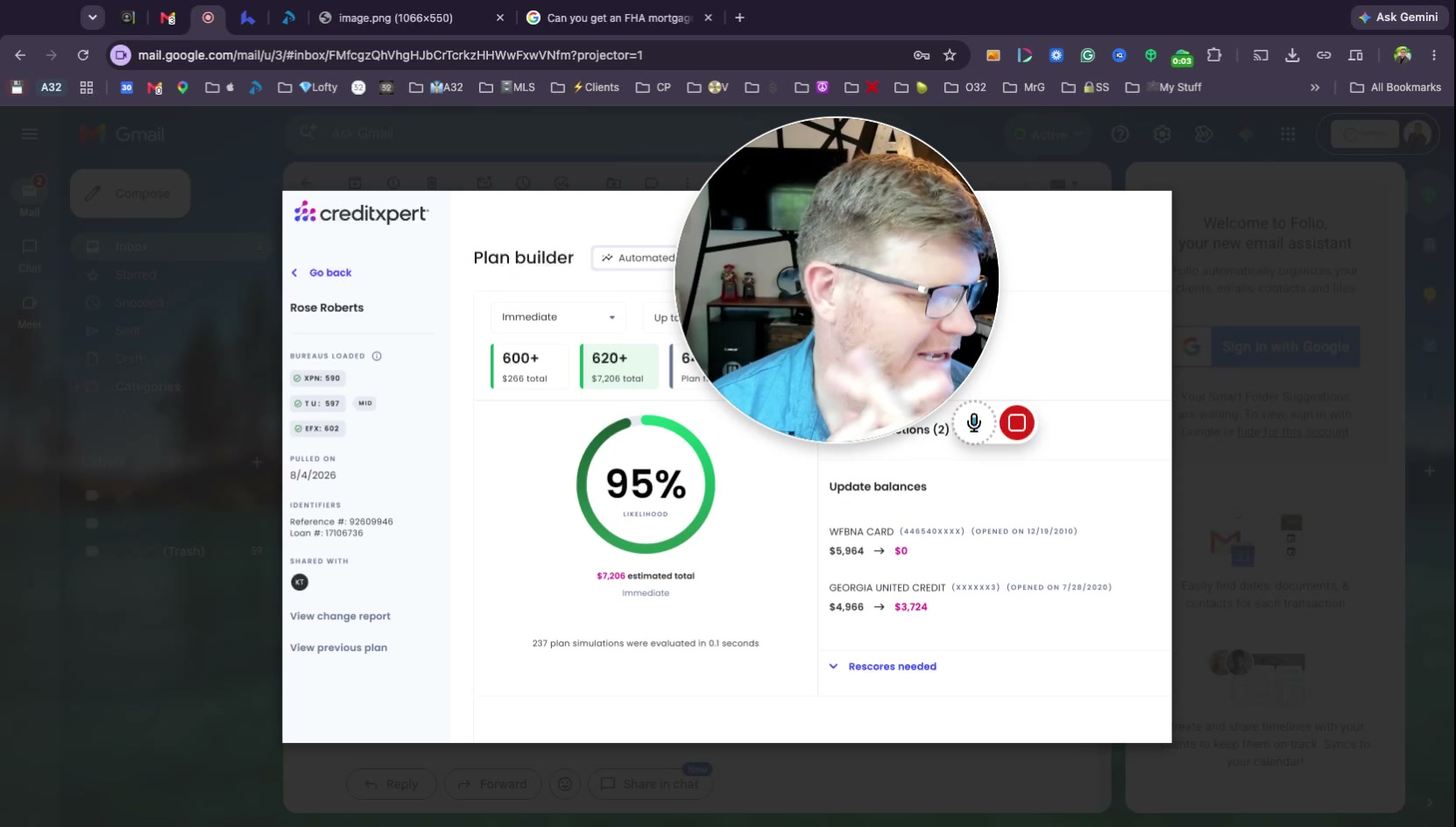This screenshot has width=1456, height=827.
Task: Open the cast media icon
Action: [1261, 55]
